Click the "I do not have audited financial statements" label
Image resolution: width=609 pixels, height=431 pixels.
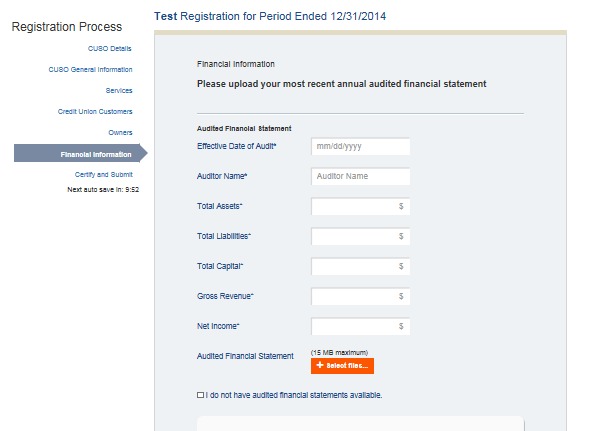[294, 395]
